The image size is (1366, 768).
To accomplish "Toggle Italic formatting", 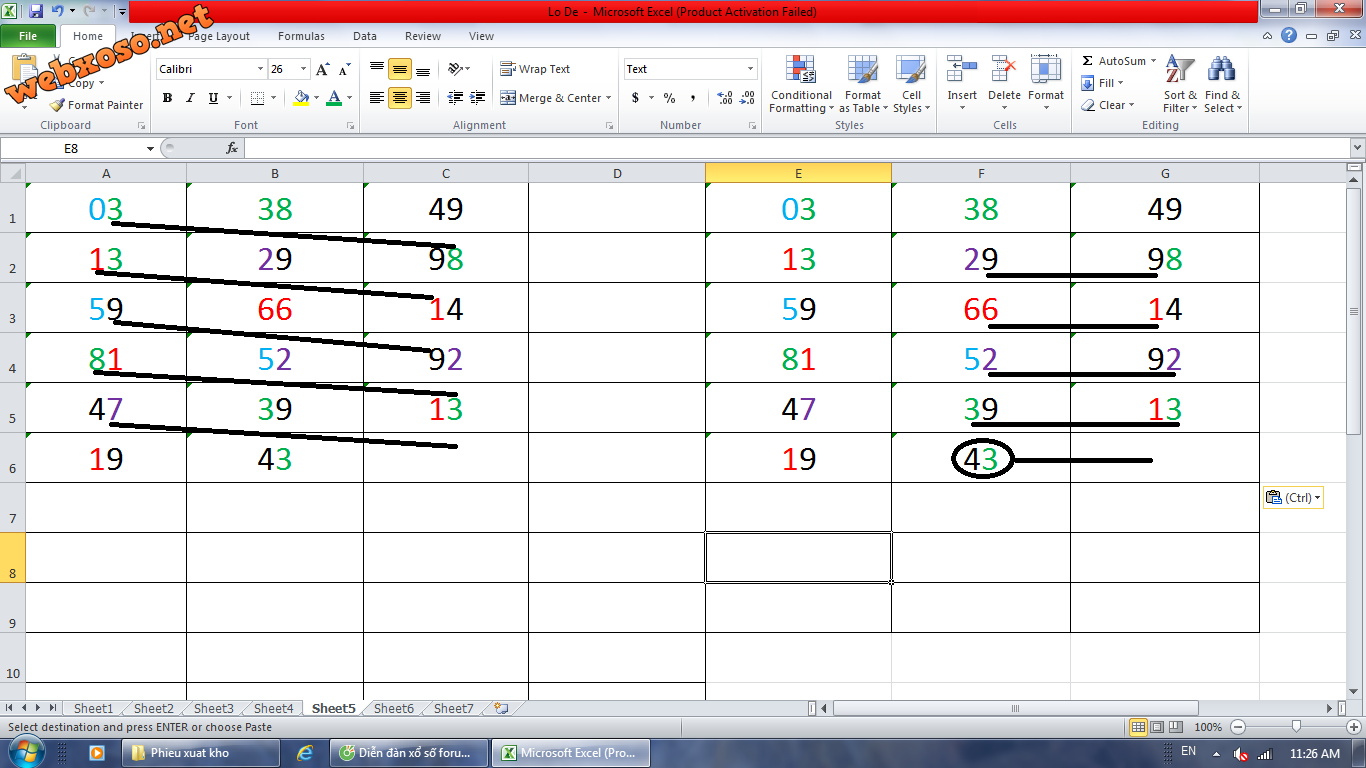I will pos(190,98).
